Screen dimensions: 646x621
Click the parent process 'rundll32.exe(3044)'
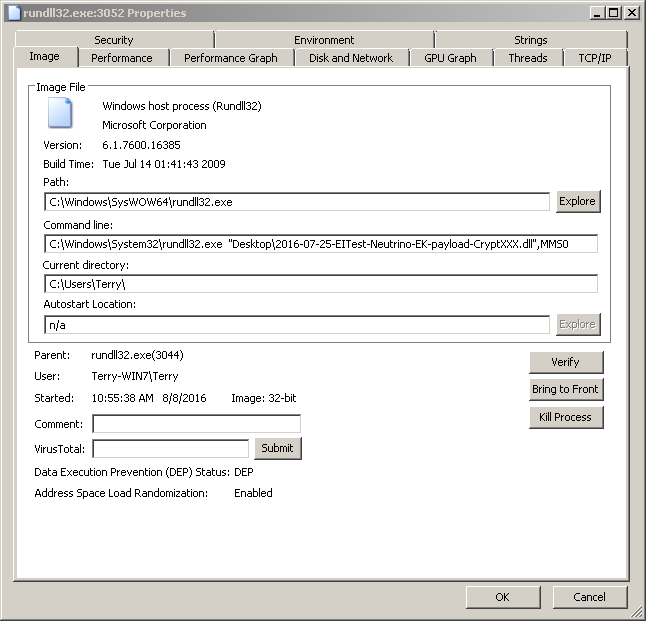pyautogui.click(x=137, y=355)
